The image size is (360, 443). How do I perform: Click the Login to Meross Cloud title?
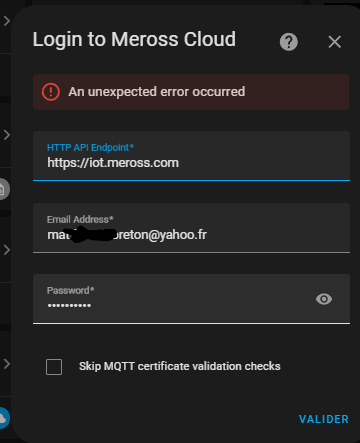(x=134, y=40)
